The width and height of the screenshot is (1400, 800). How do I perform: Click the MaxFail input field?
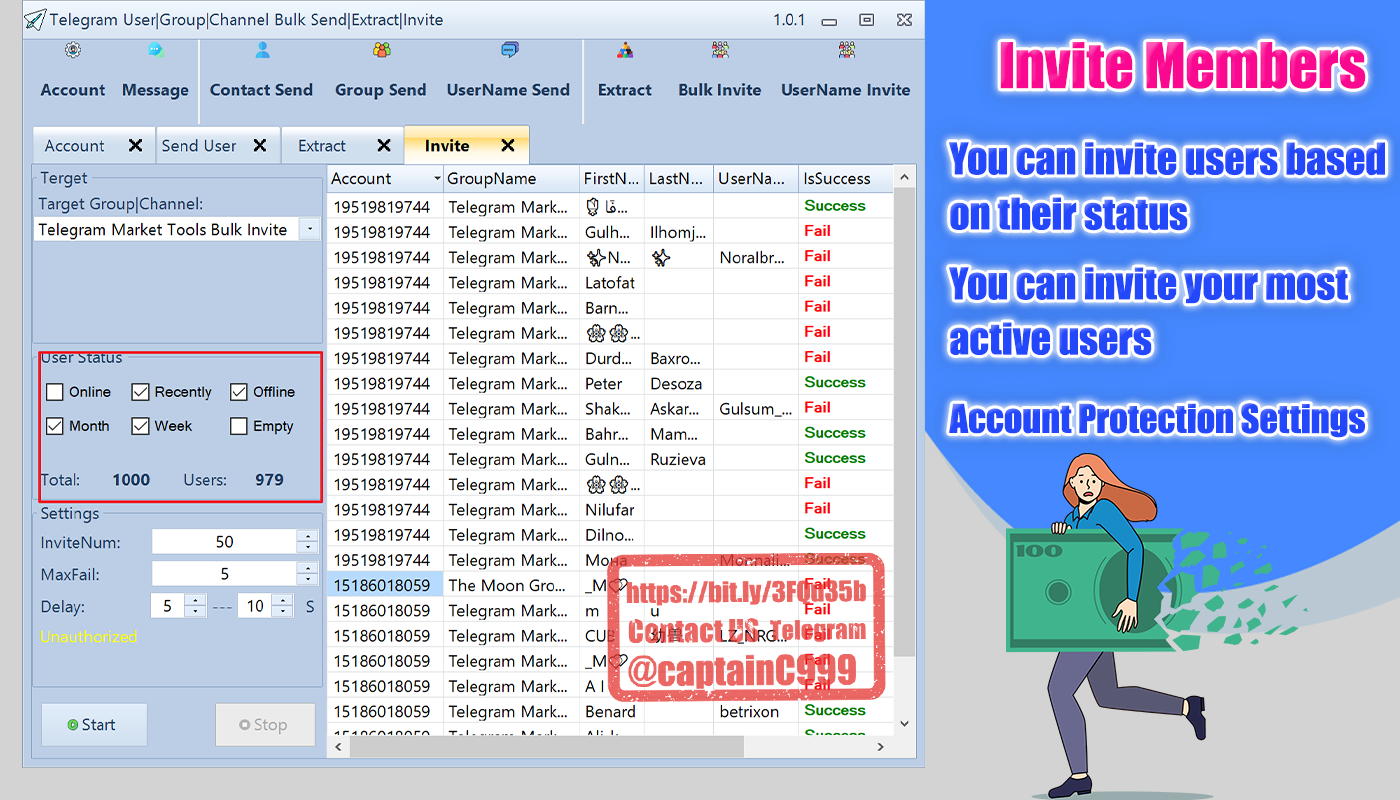point(224,574)
